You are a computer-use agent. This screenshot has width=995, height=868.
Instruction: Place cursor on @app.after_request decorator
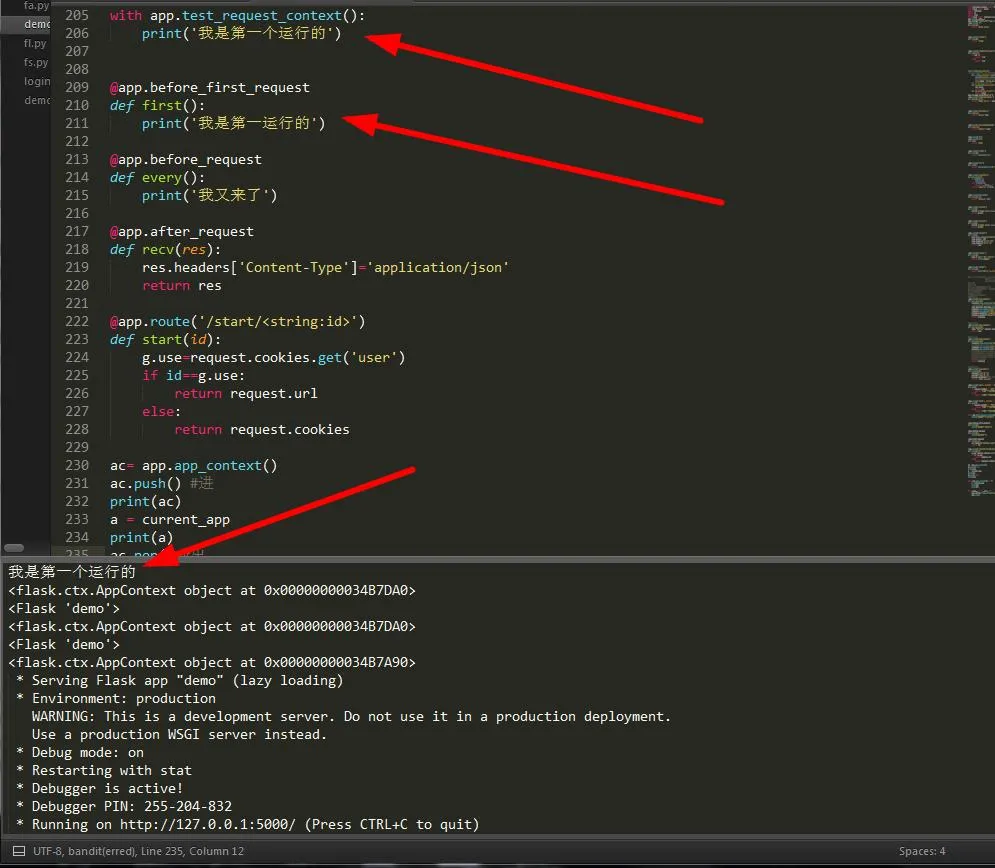click(x=182, y=231)
